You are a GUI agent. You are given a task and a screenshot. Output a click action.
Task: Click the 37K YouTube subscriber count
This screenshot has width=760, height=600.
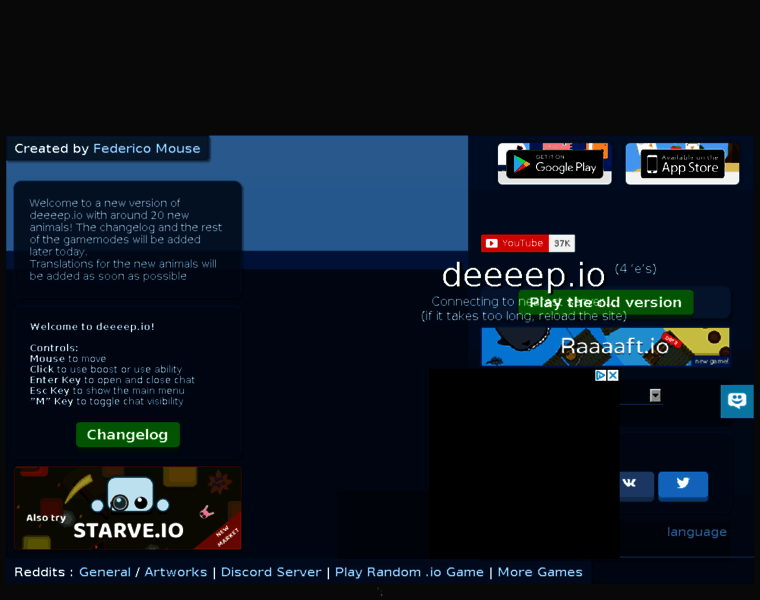point(562,243)
